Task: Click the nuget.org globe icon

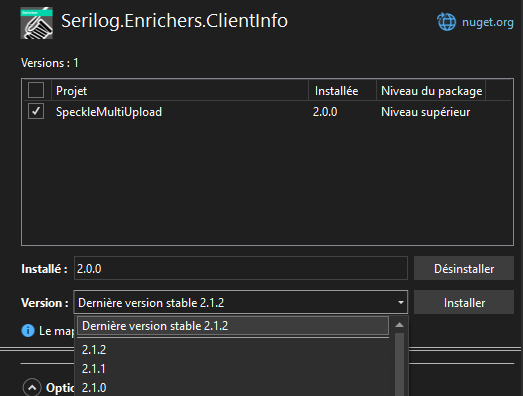Action: 446,22
